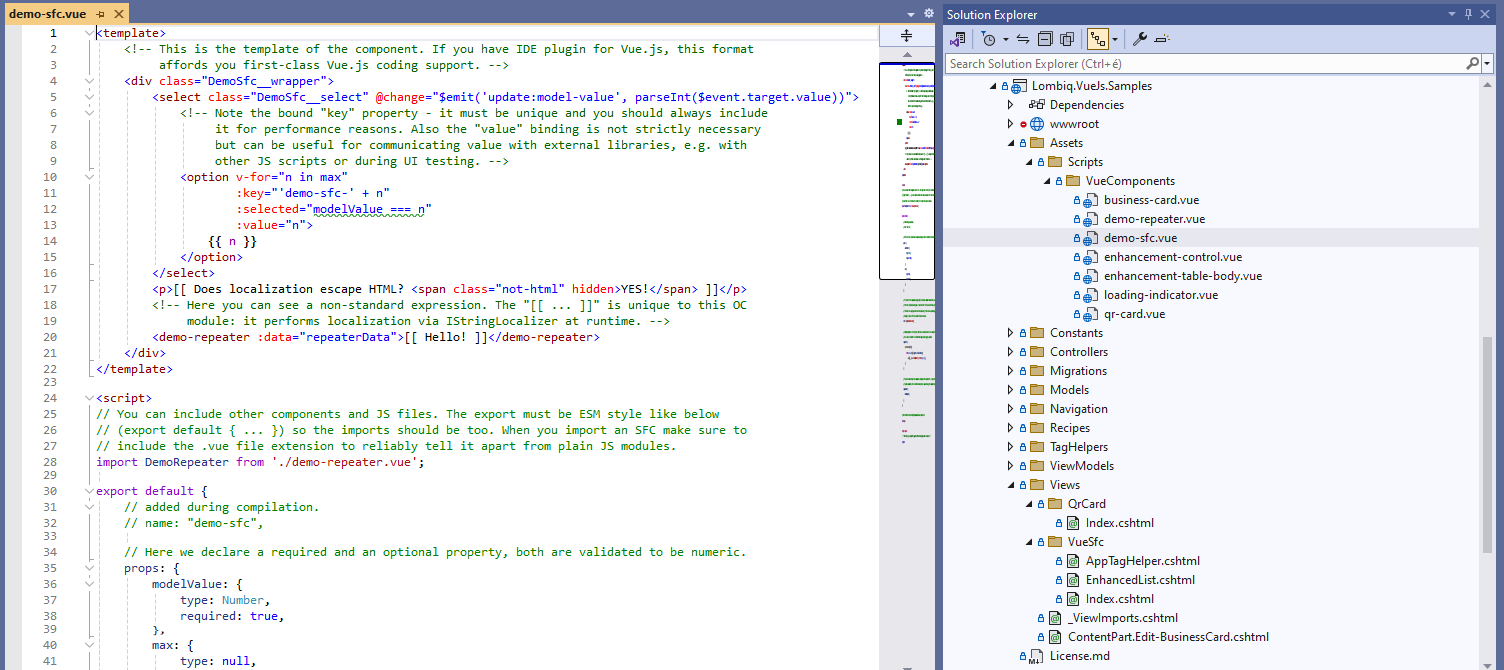The width and height of the screenshot is (1504, 670).
Task: Click the demo-sfc.vue file icon in tree
Action: pos(1090,238)
